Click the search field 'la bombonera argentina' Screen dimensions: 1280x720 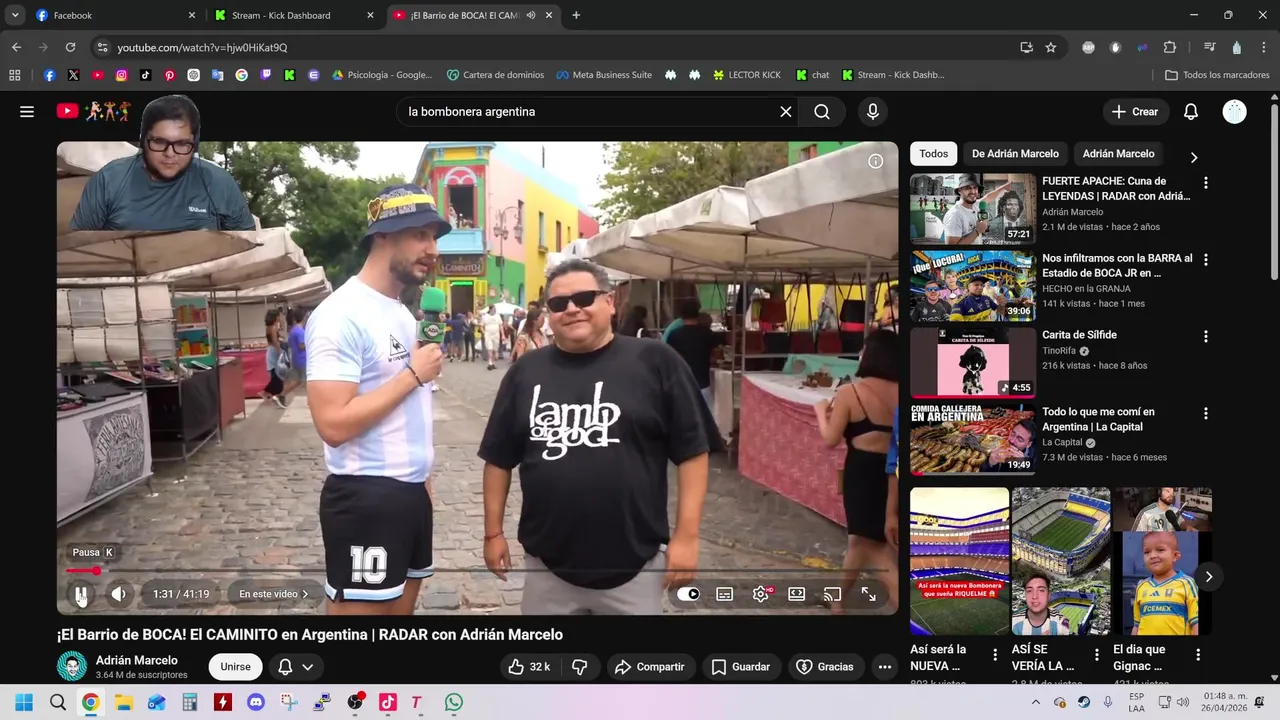(x=588, y=112)
